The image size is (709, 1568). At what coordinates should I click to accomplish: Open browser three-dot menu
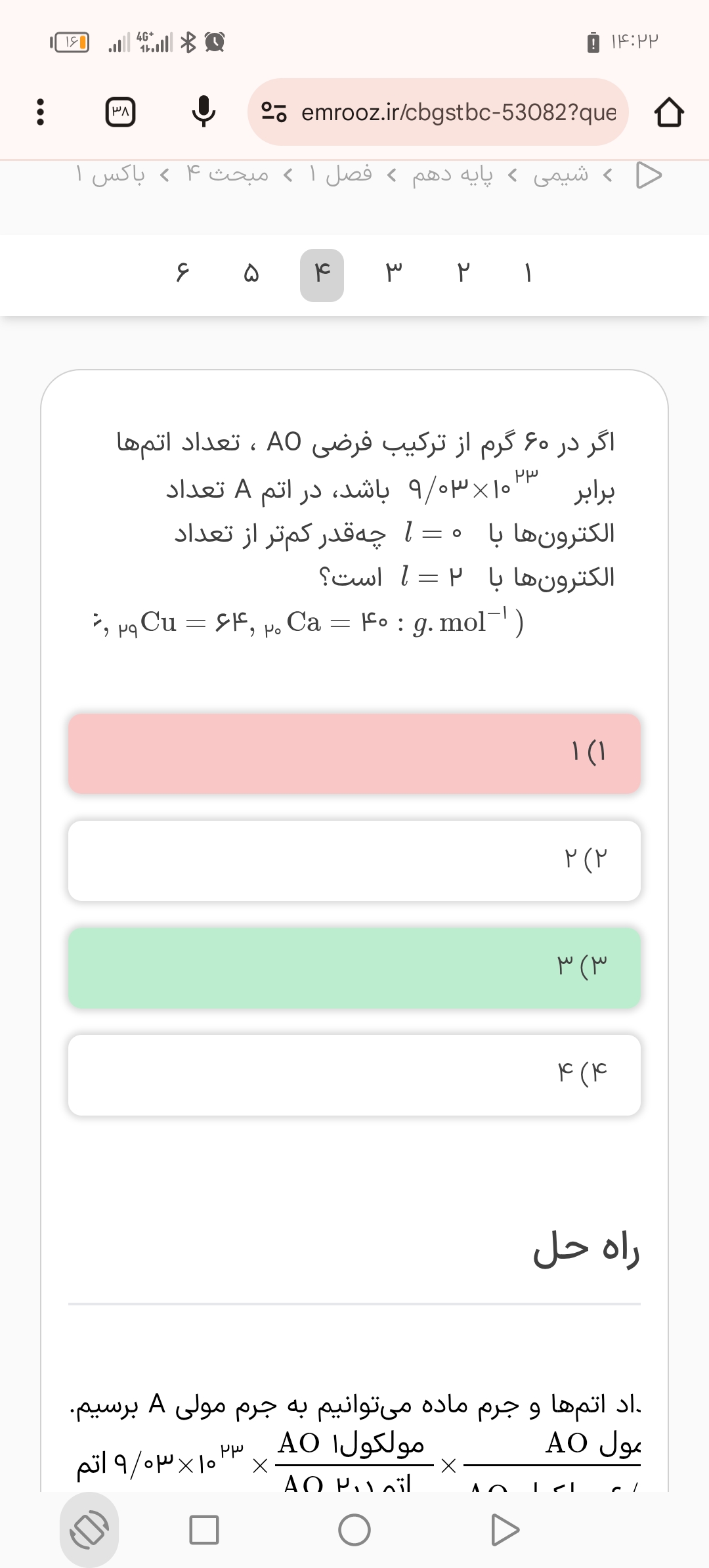40,112
